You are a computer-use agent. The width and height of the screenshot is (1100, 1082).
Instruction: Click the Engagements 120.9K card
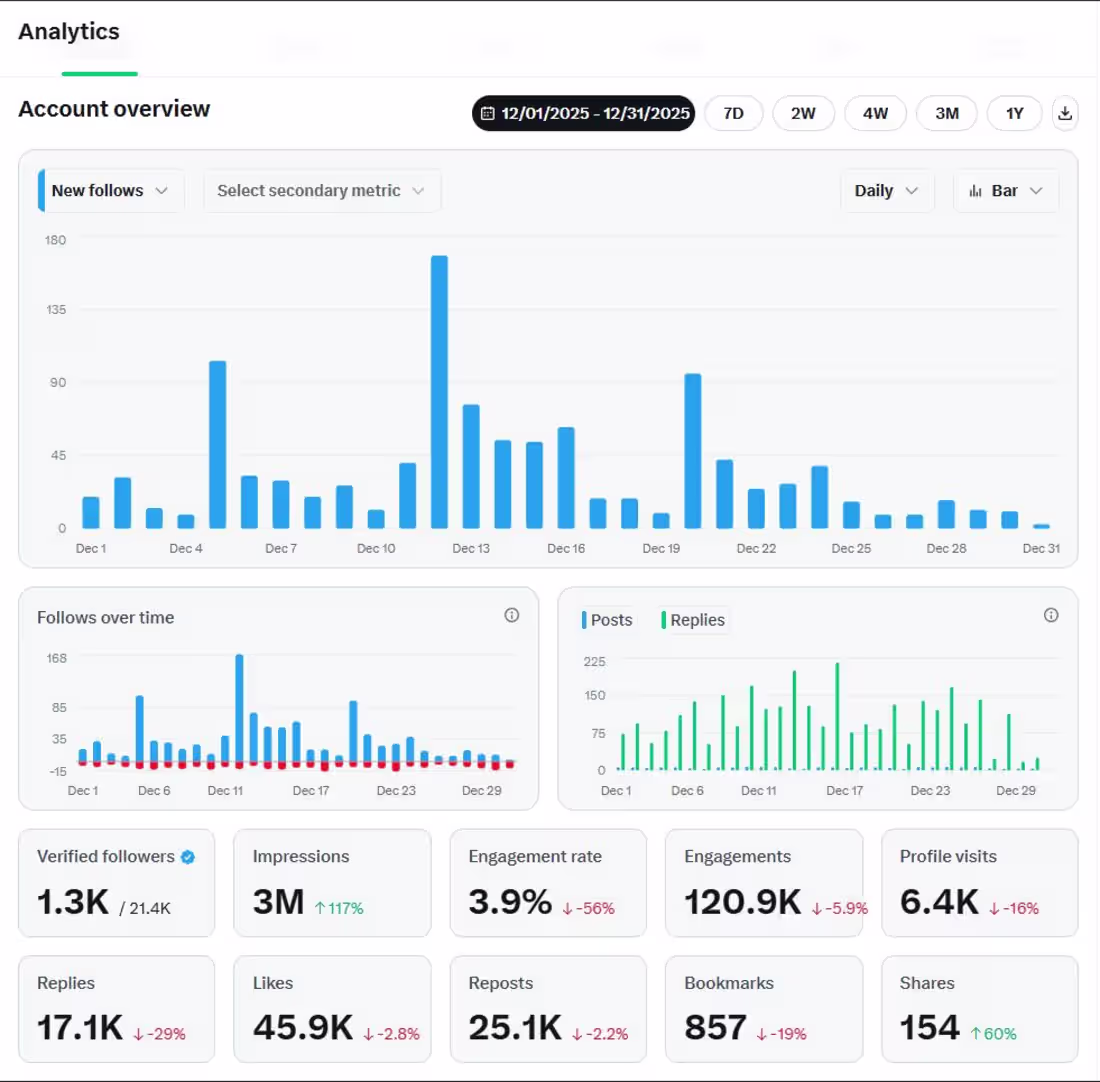[x=764, y=883]
